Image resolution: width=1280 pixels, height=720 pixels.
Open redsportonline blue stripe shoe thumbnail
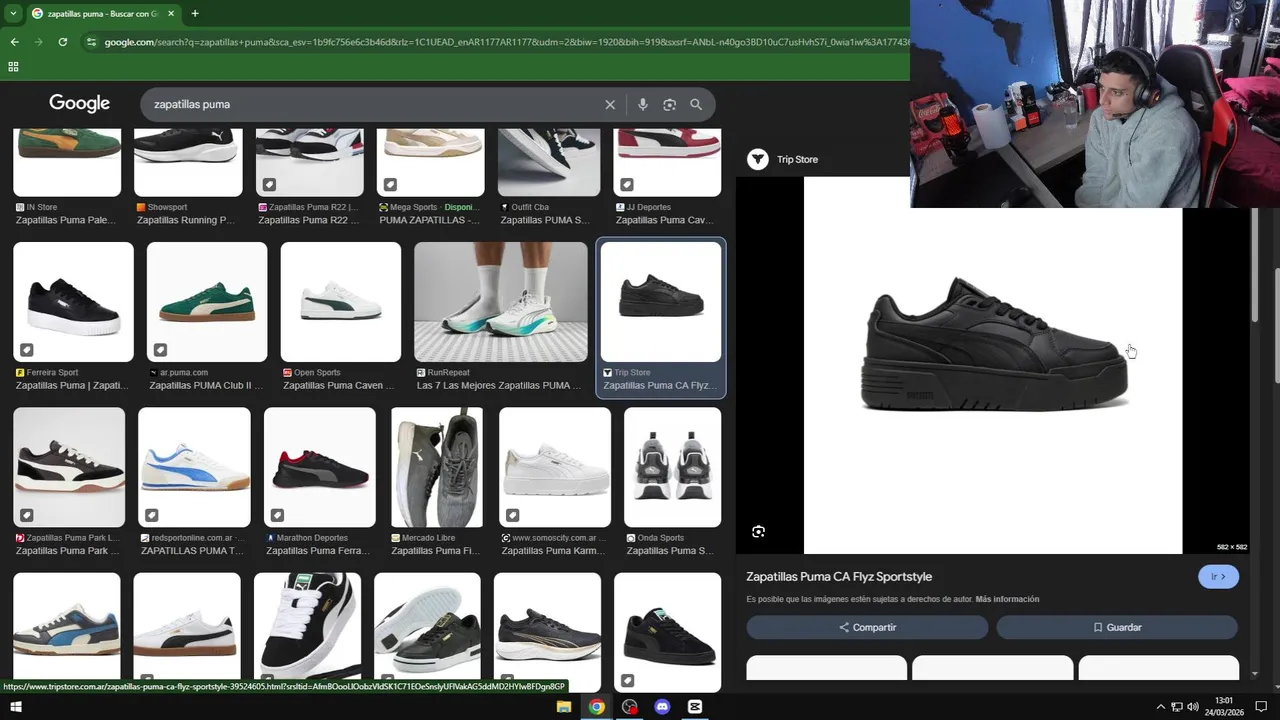point(194,467)
